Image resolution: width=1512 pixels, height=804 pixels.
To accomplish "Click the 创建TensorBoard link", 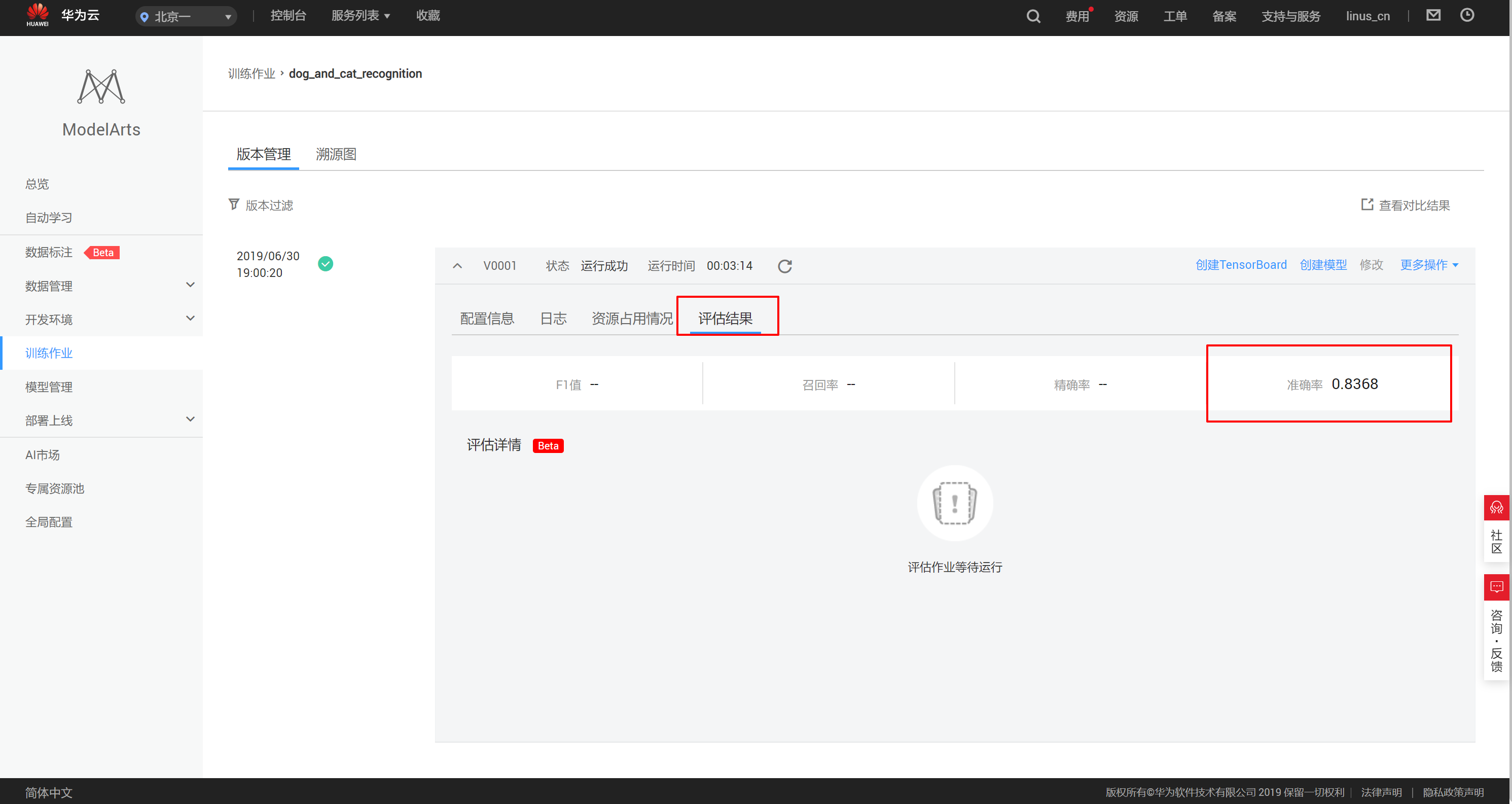I will click(1241, 265).
